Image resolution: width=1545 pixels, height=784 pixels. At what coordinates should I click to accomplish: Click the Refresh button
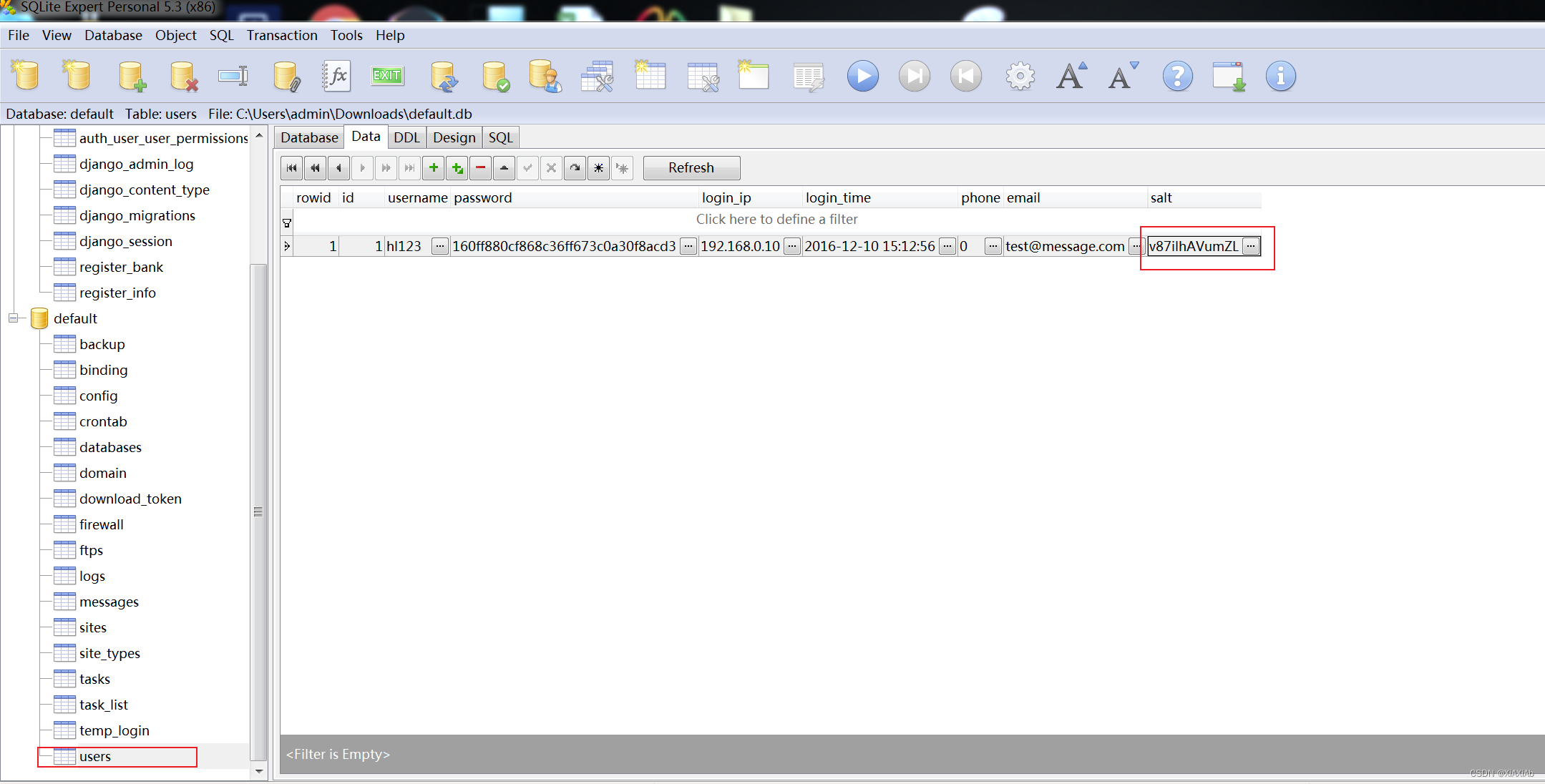(691, 168)
